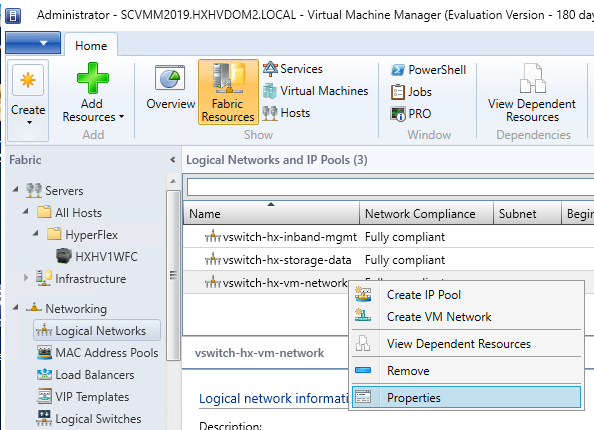Image resolution: width=594 pixels, height=430 pixels.
Task: Sort by Network Compliance column header
Action: 426,213
